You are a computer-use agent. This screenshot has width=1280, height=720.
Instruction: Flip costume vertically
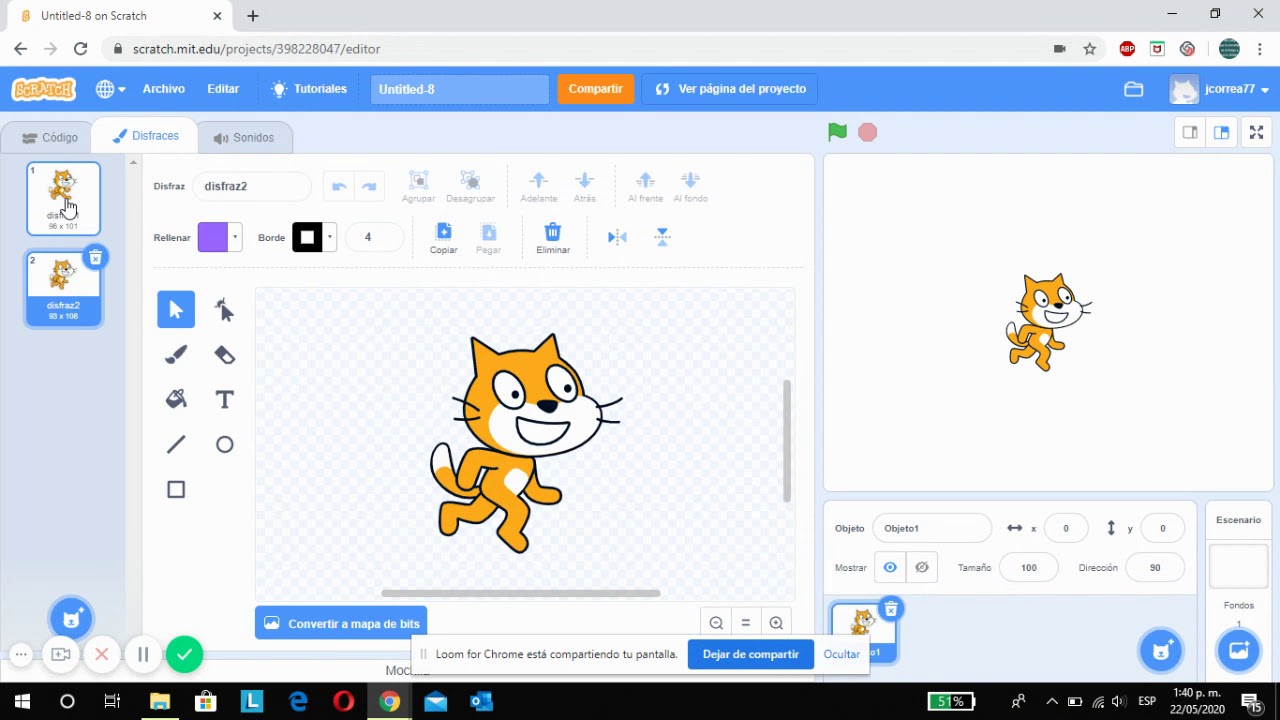pos(662,237)
